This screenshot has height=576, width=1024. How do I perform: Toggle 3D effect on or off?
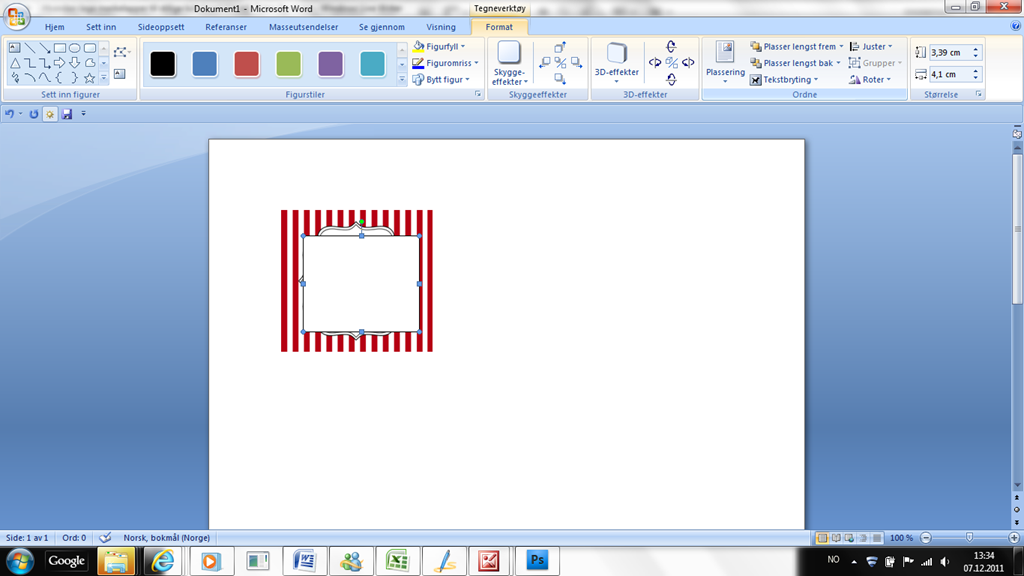point(671,63)
